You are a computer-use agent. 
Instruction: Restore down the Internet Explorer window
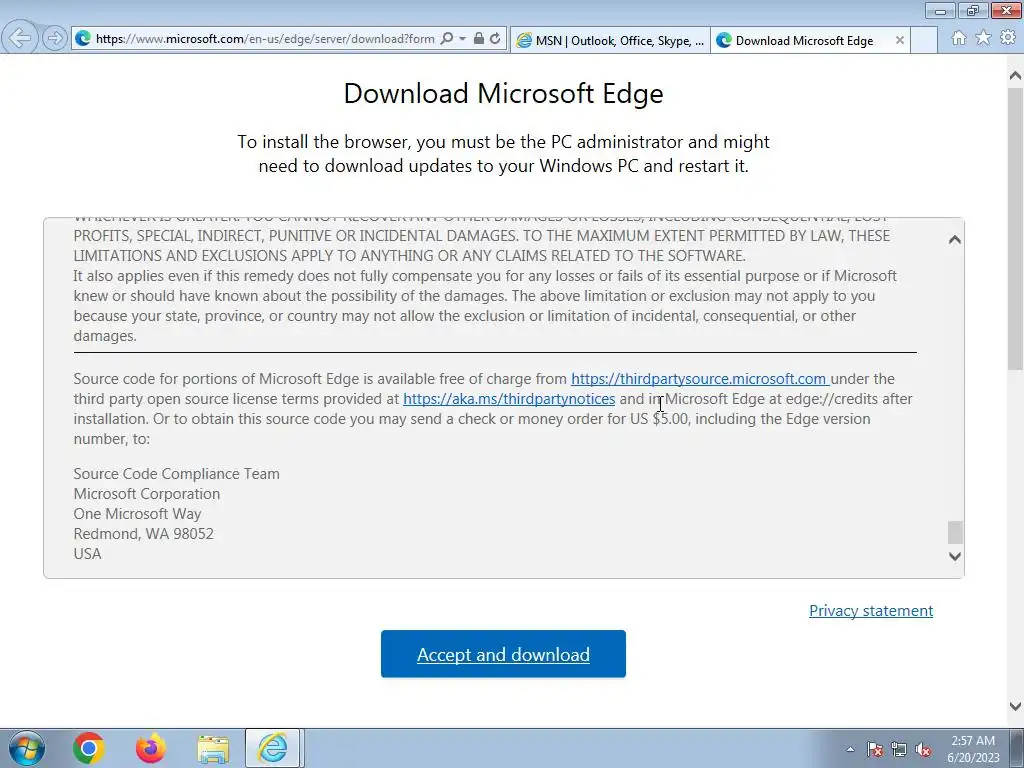973,10
